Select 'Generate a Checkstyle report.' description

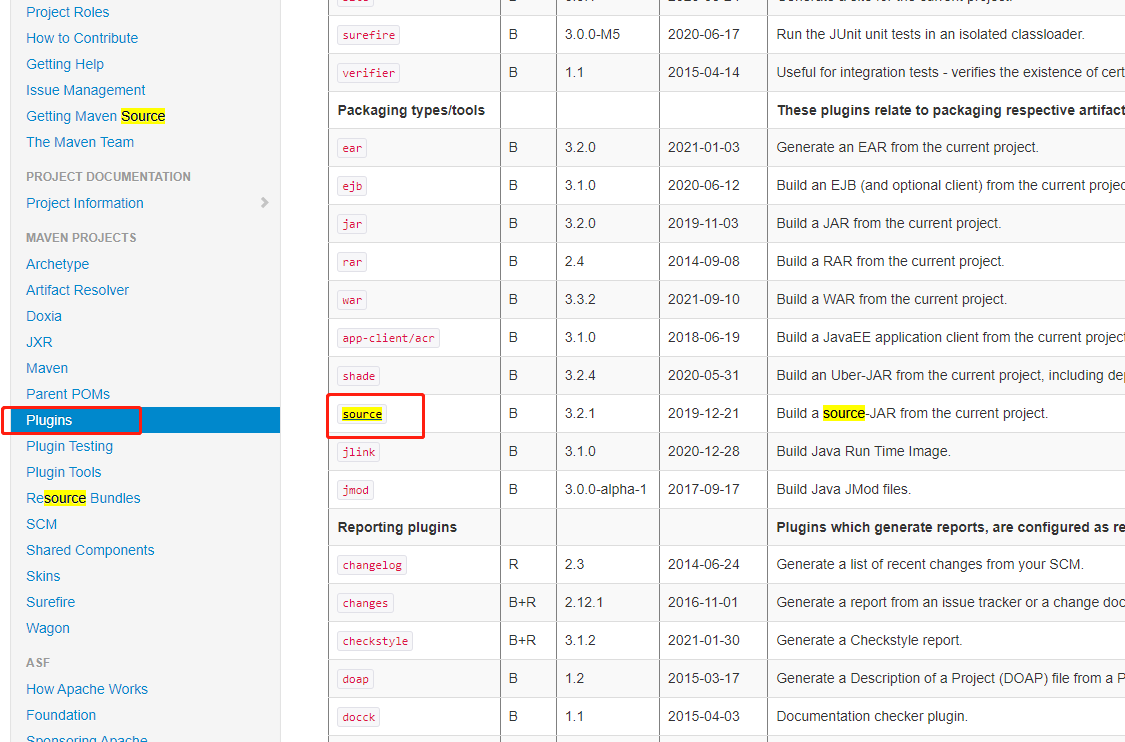(x=869, y=640)
